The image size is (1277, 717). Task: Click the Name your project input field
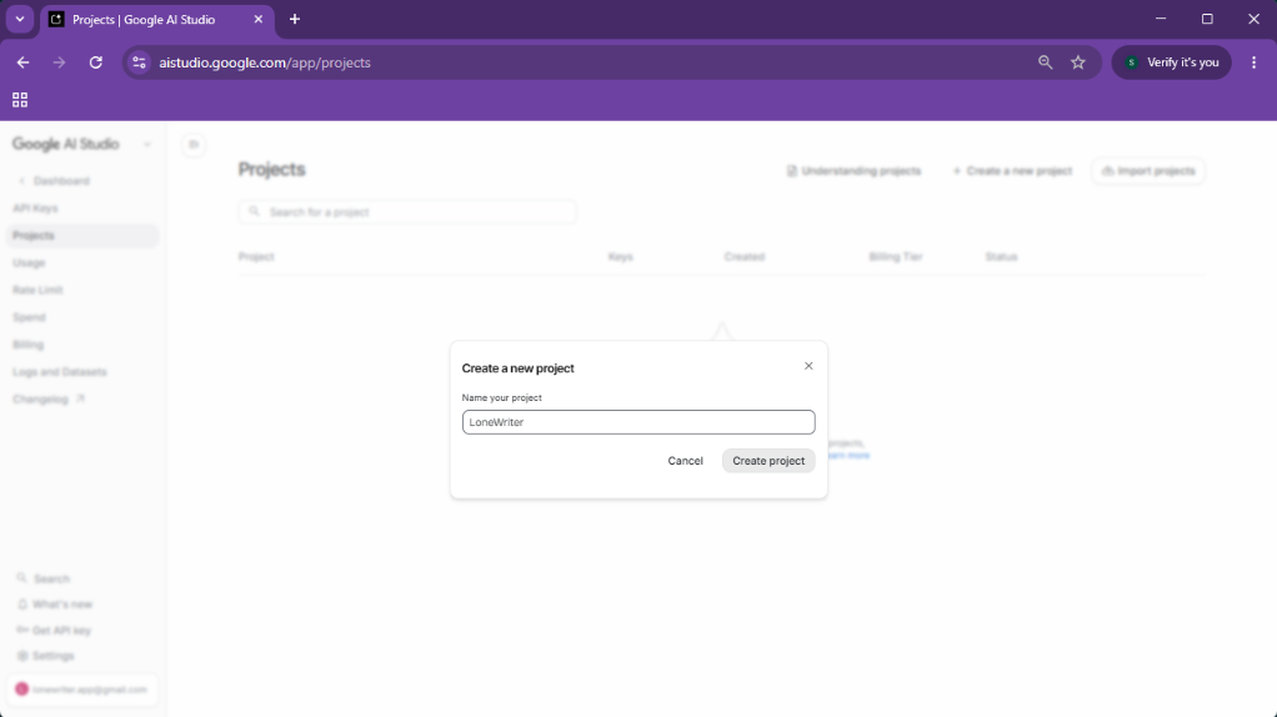pos(638,422)
